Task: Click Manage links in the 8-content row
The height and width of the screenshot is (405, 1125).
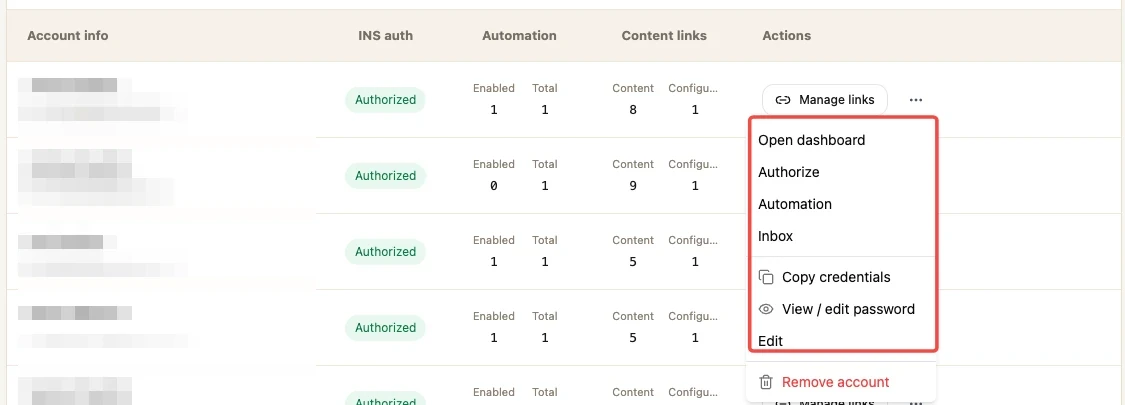Action: pos(824,100)
